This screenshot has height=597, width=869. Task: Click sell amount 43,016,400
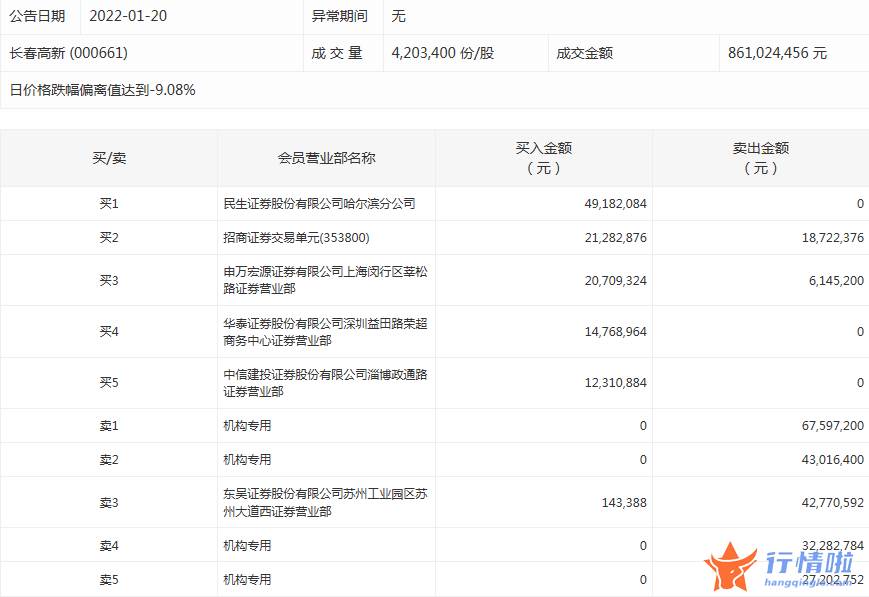point(833,460)
